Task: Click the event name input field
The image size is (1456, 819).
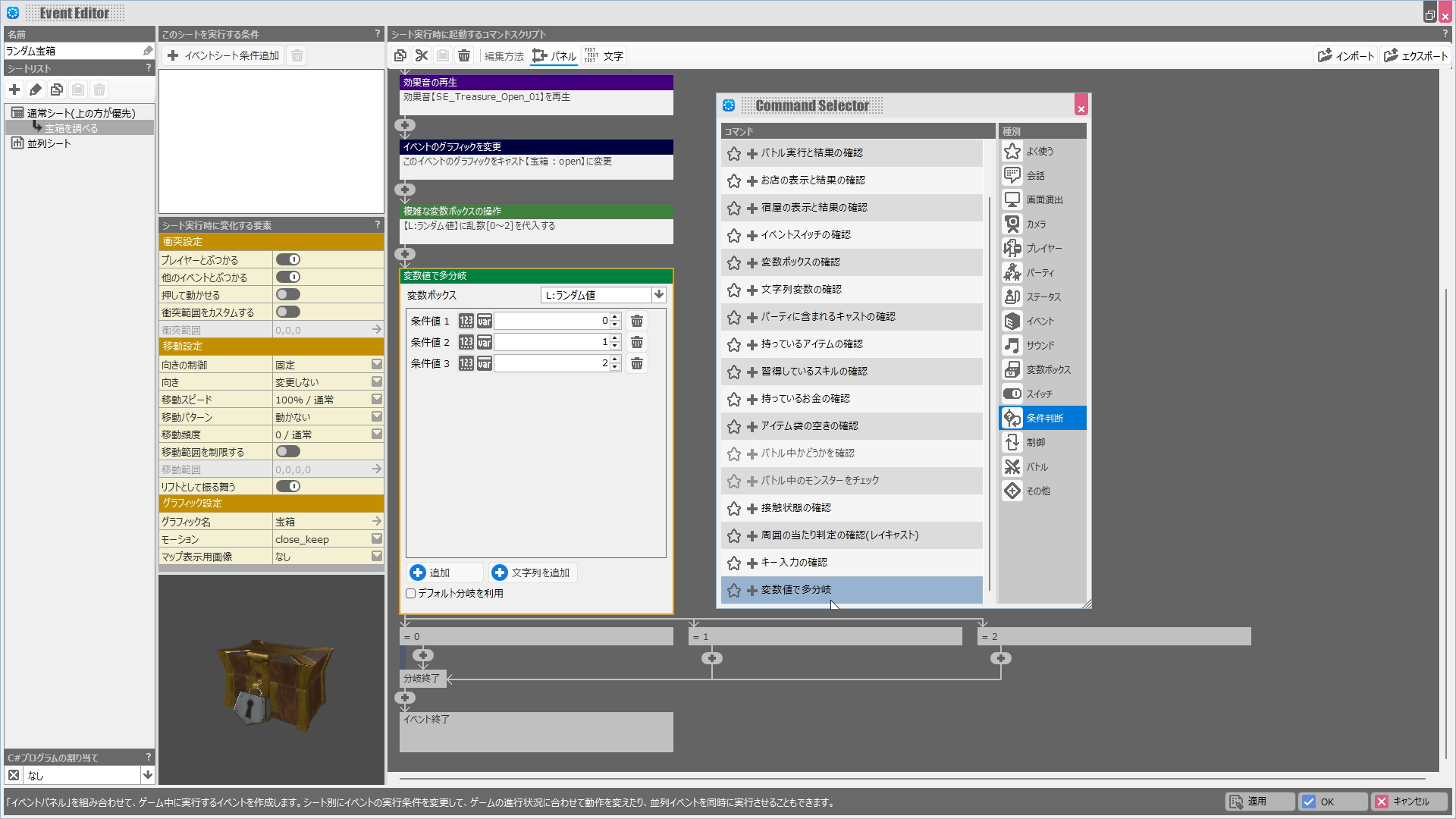Action: pos(73,51)
